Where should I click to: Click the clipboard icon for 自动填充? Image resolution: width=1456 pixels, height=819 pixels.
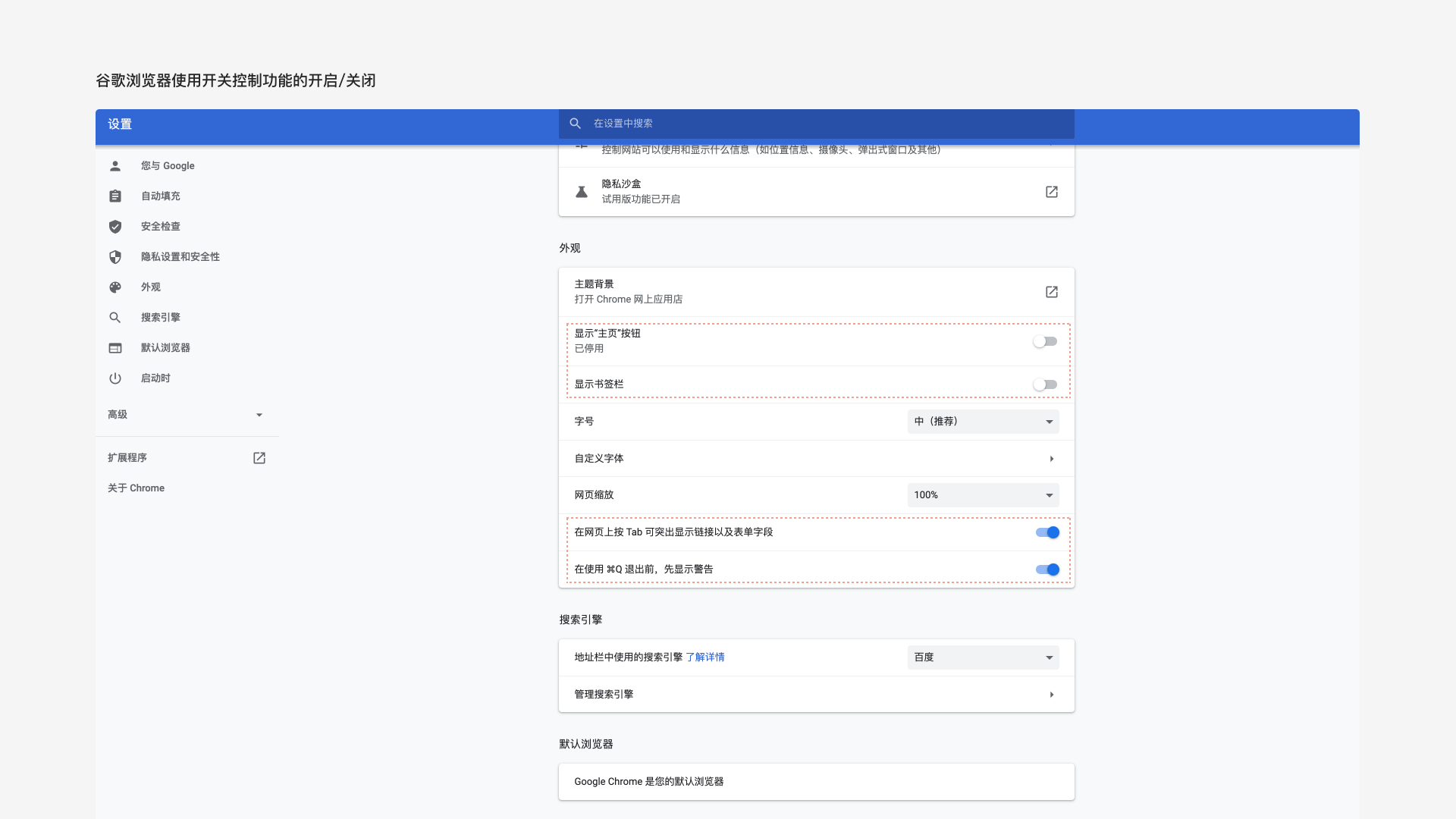115,196
